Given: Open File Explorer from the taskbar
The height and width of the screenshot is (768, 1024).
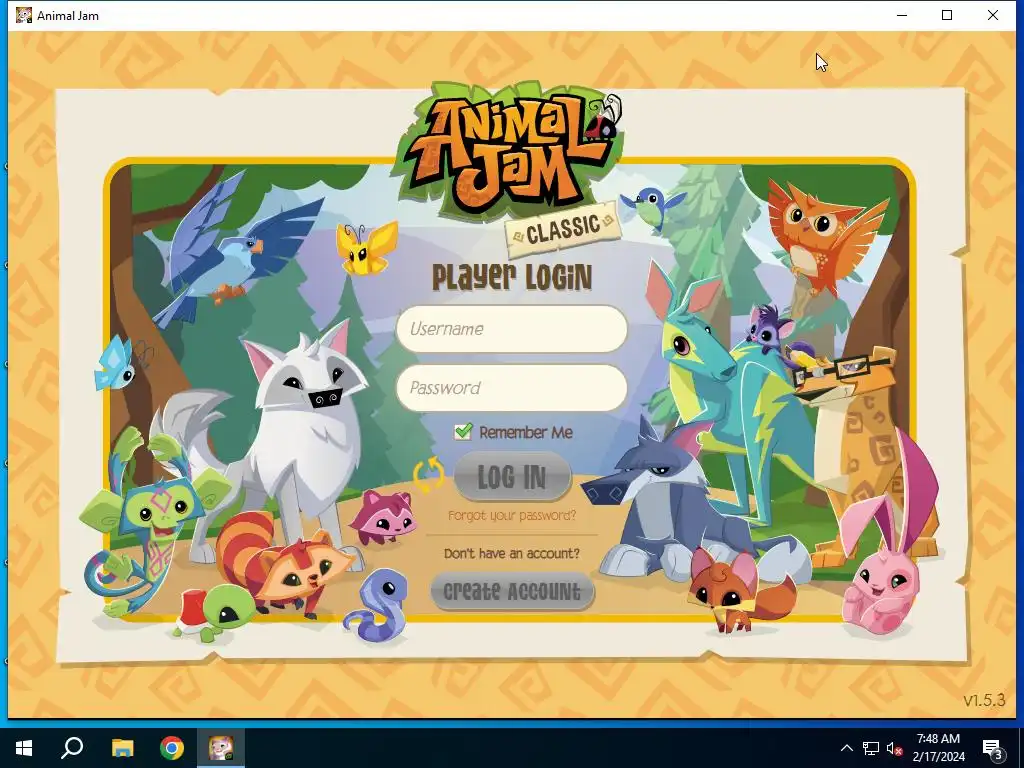Looking at the screenshot, I should tap(122, 748).
